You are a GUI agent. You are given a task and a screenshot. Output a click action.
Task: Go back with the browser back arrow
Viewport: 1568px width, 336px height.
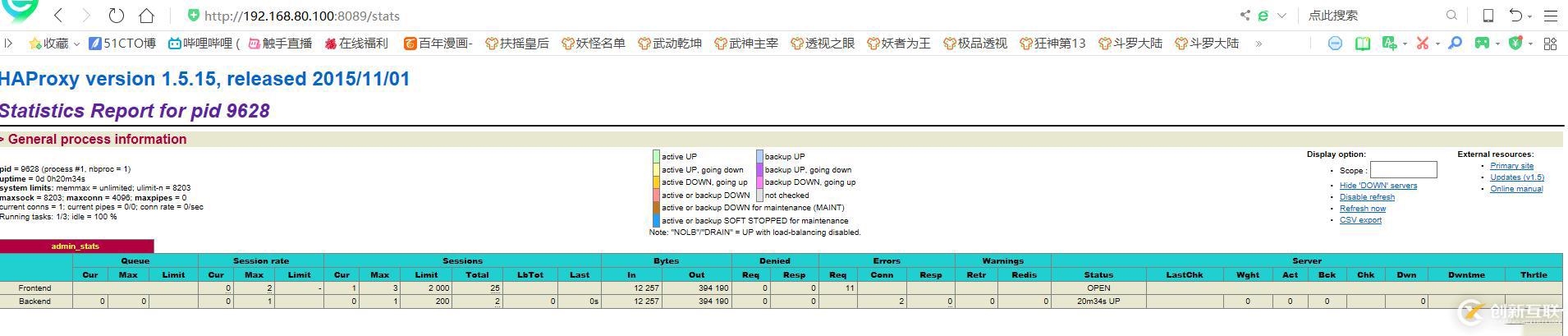click(x=58, y=15)
